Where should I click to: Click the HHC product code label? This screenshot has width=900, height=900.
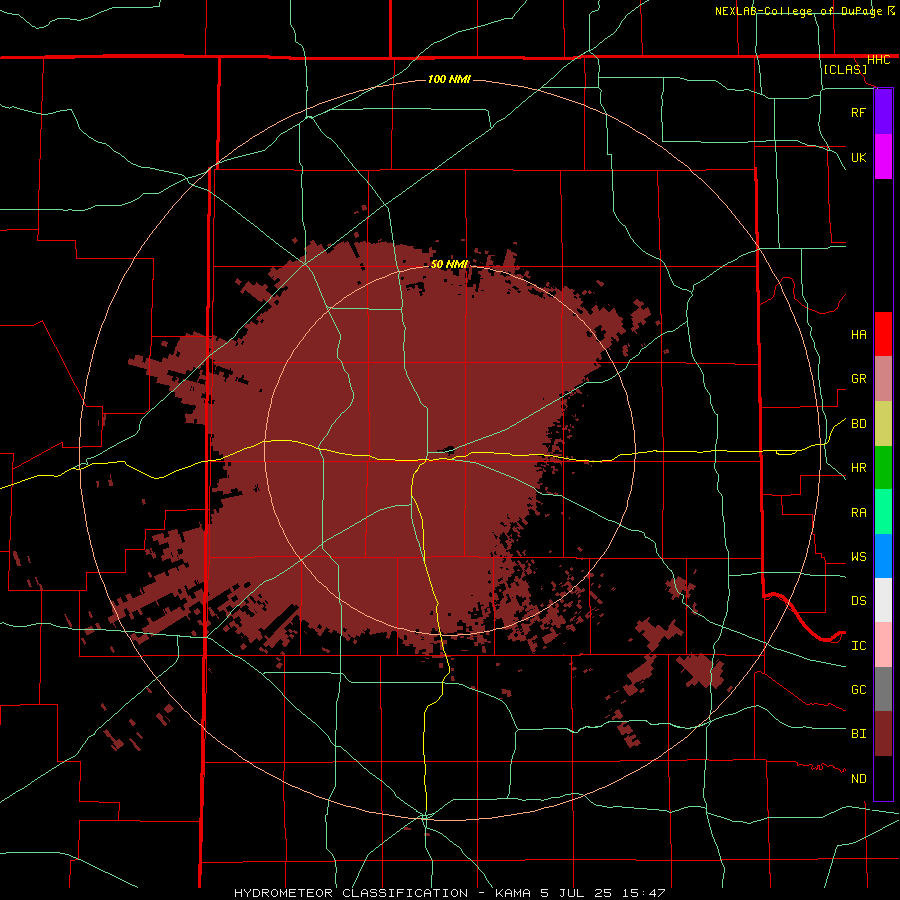(x=878, y=60)
